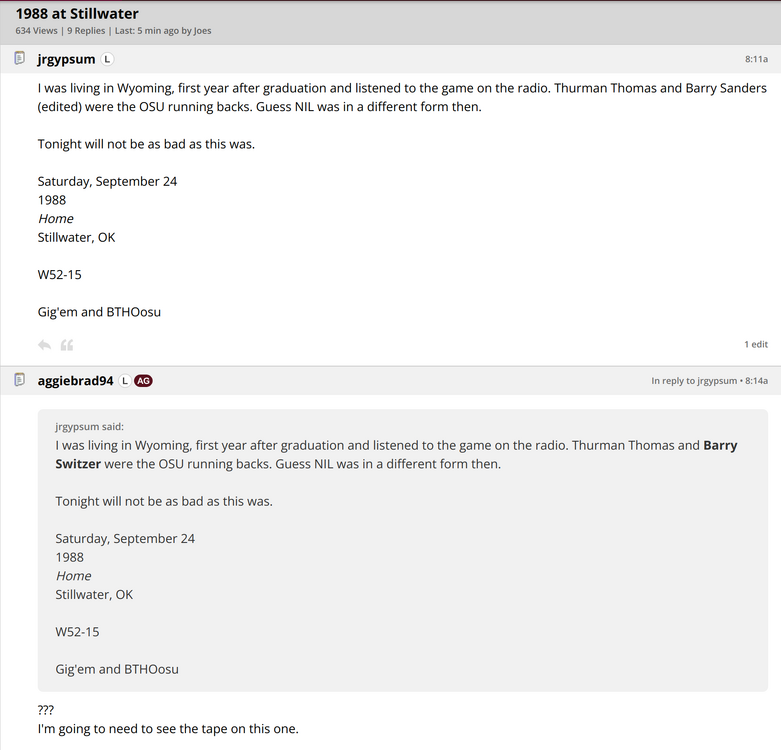The width and height of the screenshot is (781, 750).
Task: Click the "634 Views" count in header
Action: coord(36,31)
